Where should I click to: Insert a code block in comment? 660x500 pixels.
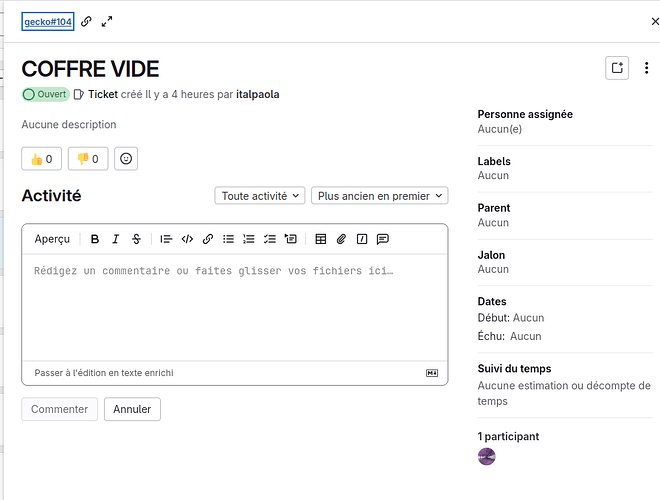tap(187, 239)
